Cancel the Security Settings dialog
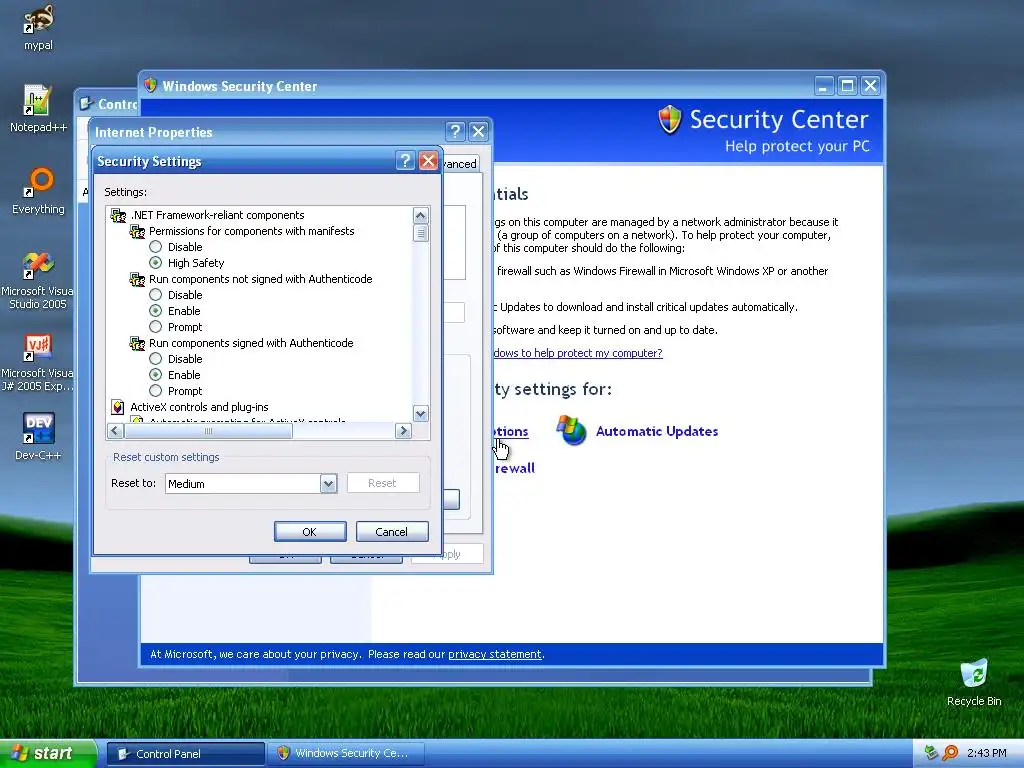1024x768 pixels. click(x=392, y=532)
